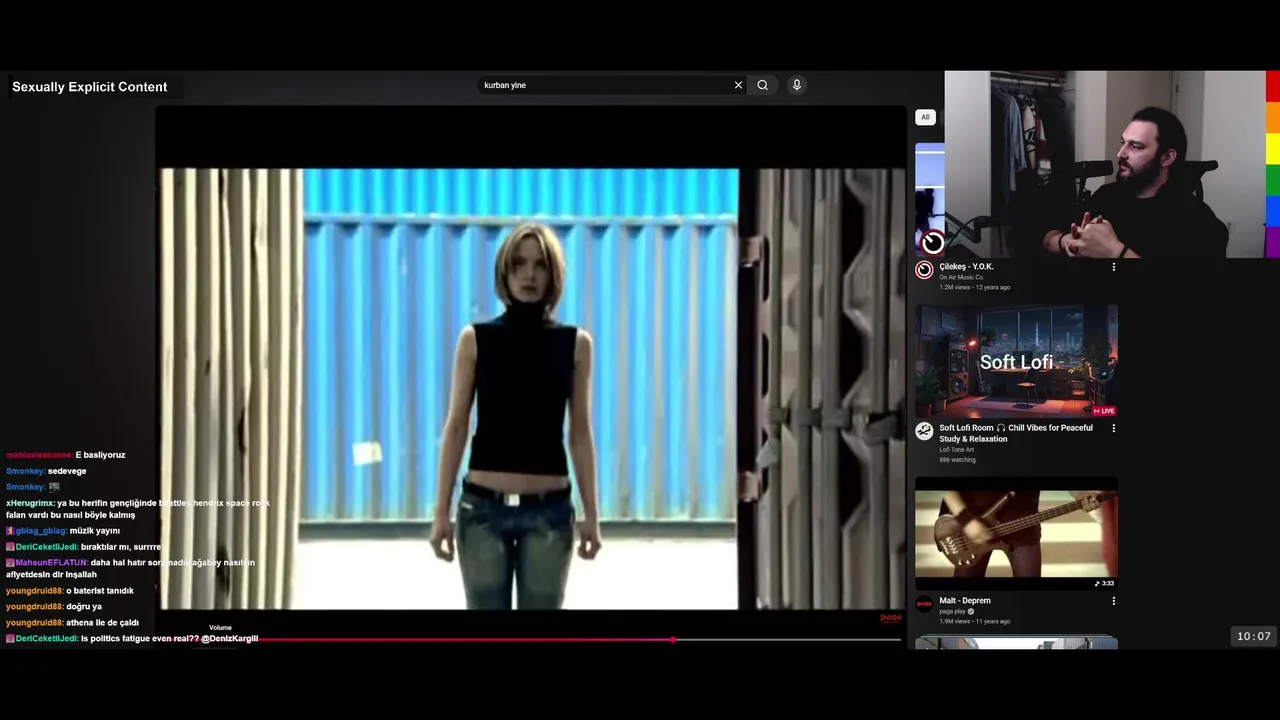Image resolution: width=1280 pixels, height=720 pixels.
Task: Click '1.9M views · 11 years ago' text
Action: [x=974, y=621]
